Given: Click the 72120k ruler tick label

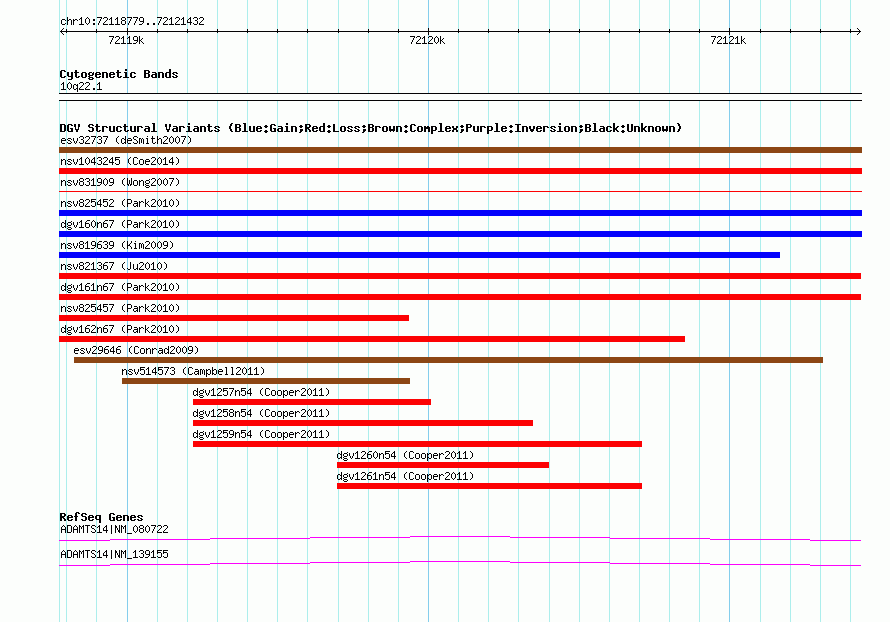Looking at the screenshot, I should coord(427,40).
